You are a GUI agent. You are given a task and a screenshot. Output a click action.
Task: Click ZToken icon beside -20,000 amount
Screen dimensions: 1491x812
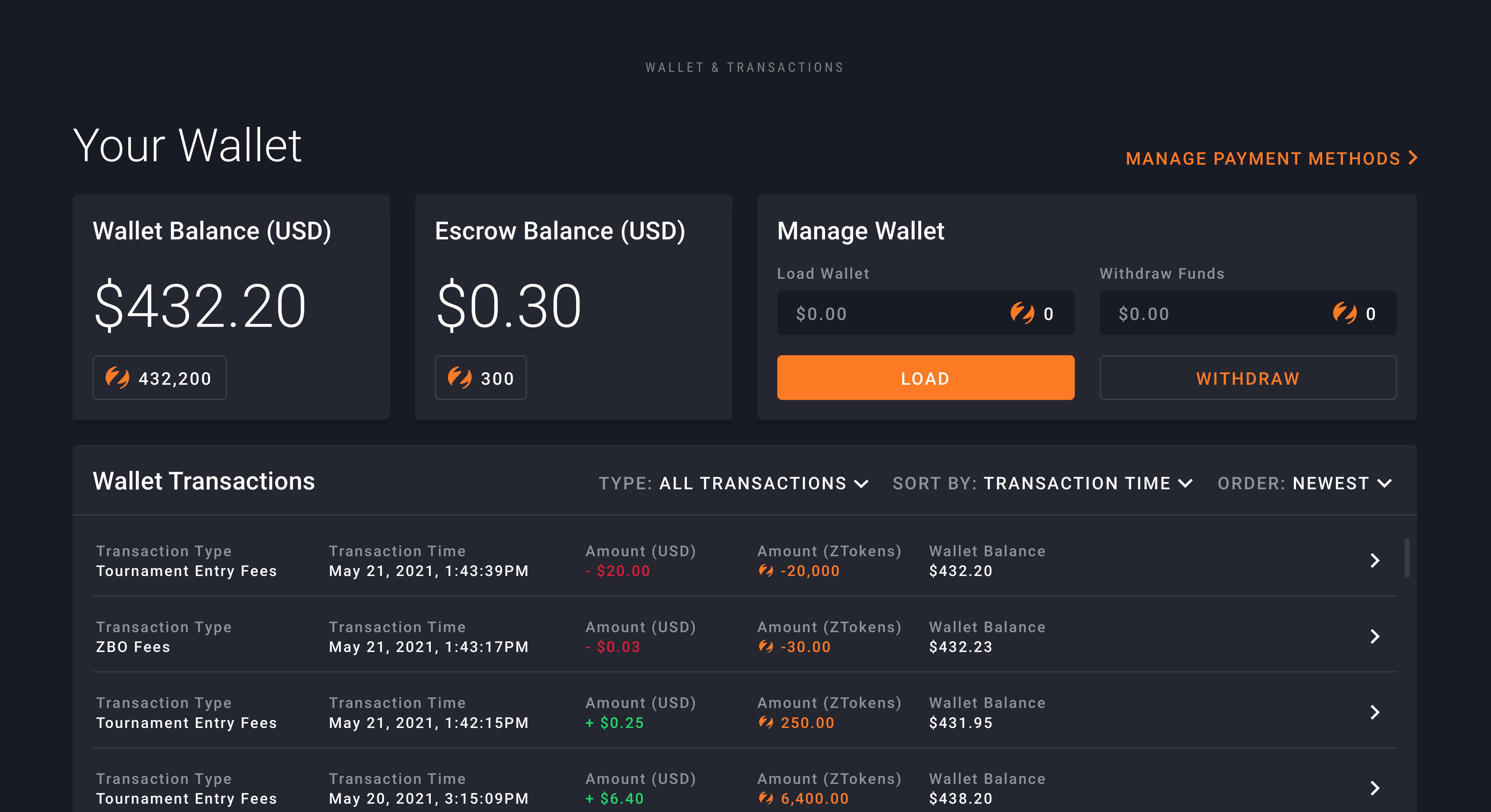click(766, 571)
